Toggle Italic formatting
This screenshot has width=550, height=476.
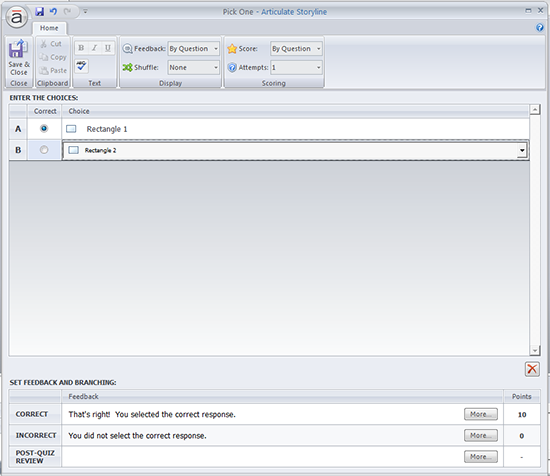pos(94,48)
